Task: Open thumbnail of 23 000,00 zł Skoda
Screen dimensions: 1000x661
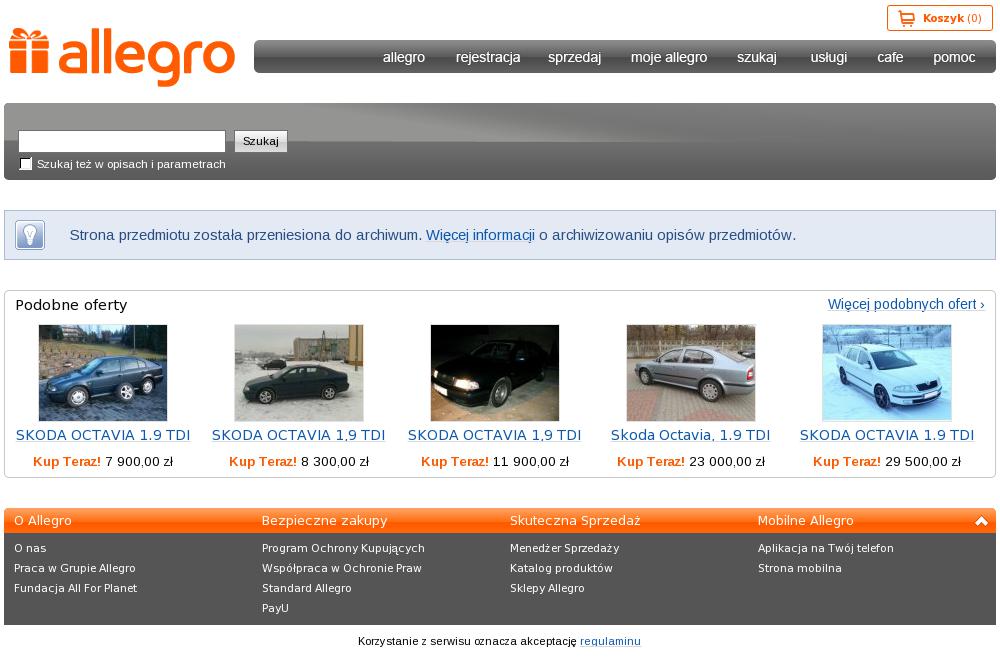Action: [691, 373]
